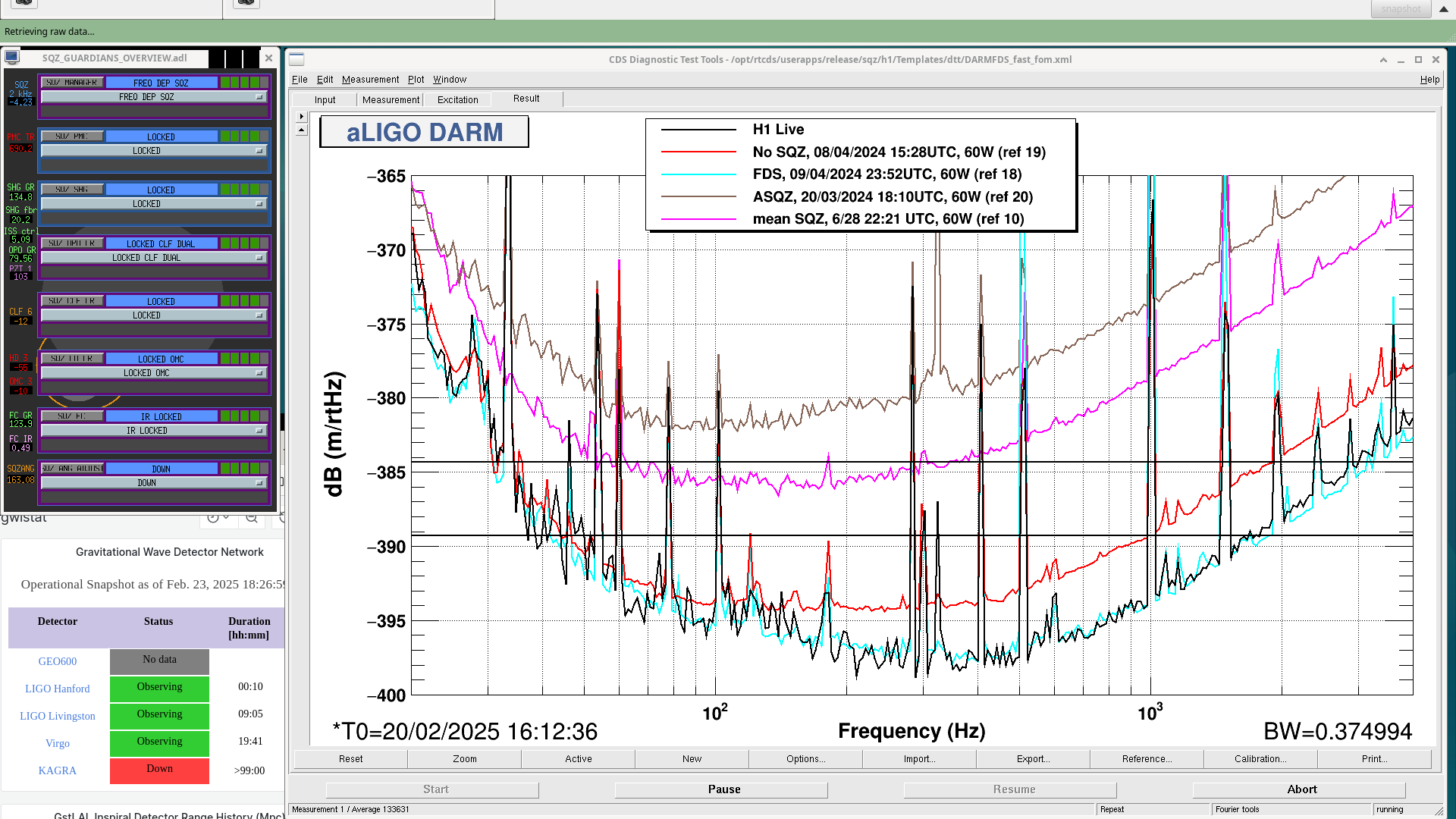This screenshot has height=819, width=1456.
Task: Click the GEO600 No data status cell
Action: pos(159,661)
